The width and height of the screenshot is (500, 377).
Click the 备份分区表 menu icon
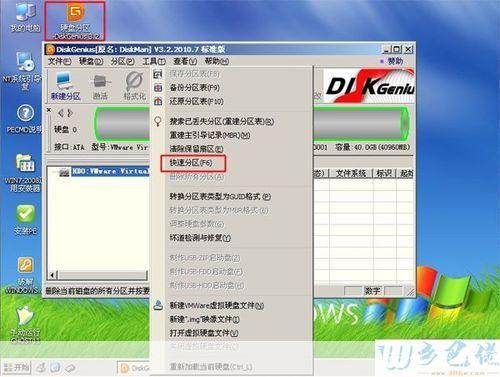click(x=158, y=88)
